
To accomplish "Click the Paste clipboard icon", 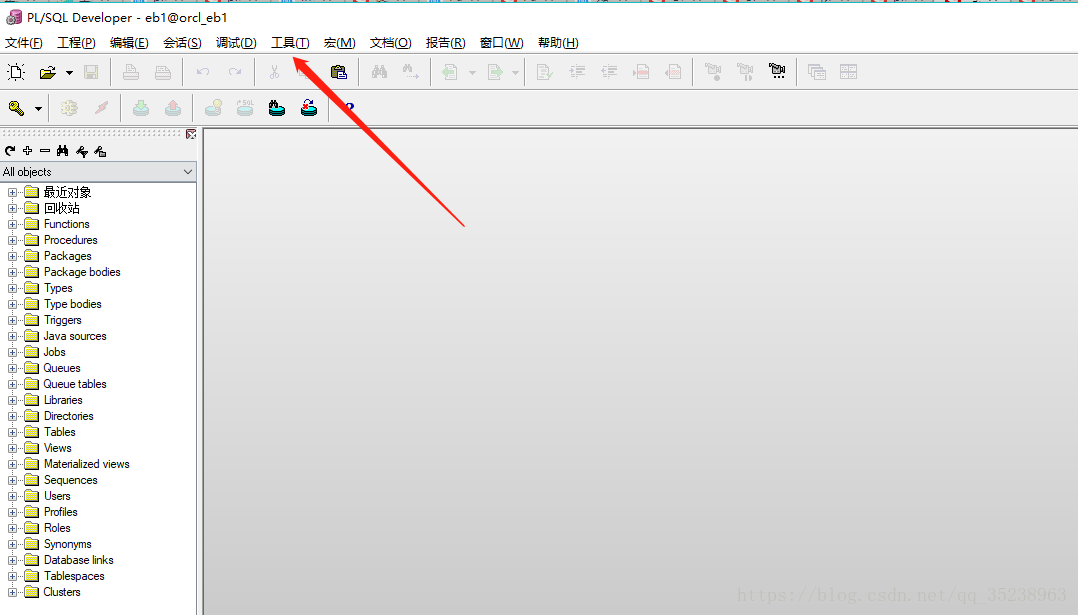I will [x=339, y=72].
